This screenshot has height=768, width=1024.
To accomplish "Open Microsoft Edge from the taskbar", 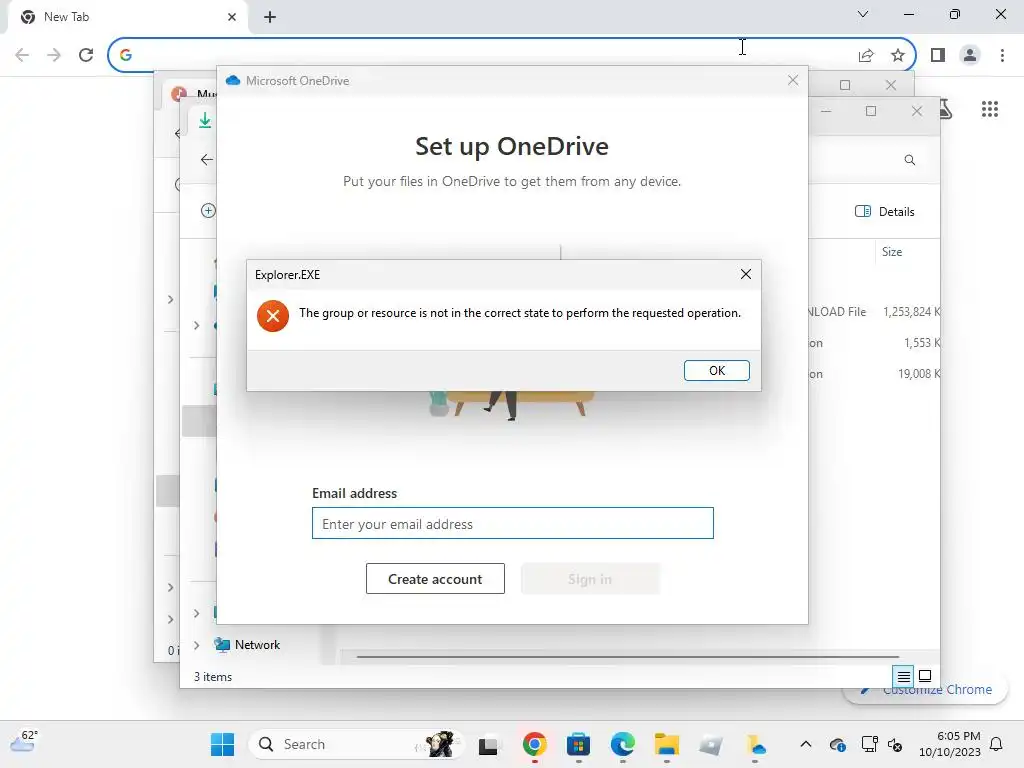I will 623,744.
